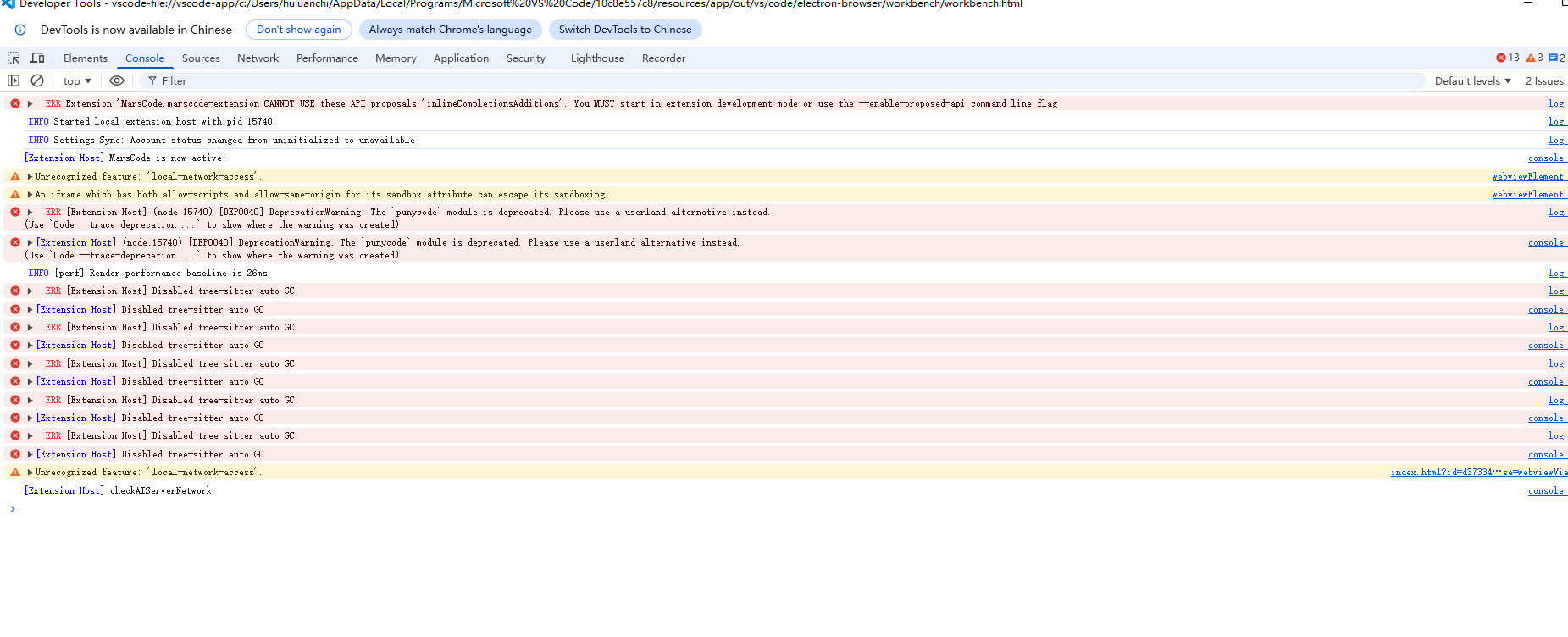Image resolution: width=1568 pixels, height=637 pixels.
Task: Open the Network tab
Action: pos(258,58)
